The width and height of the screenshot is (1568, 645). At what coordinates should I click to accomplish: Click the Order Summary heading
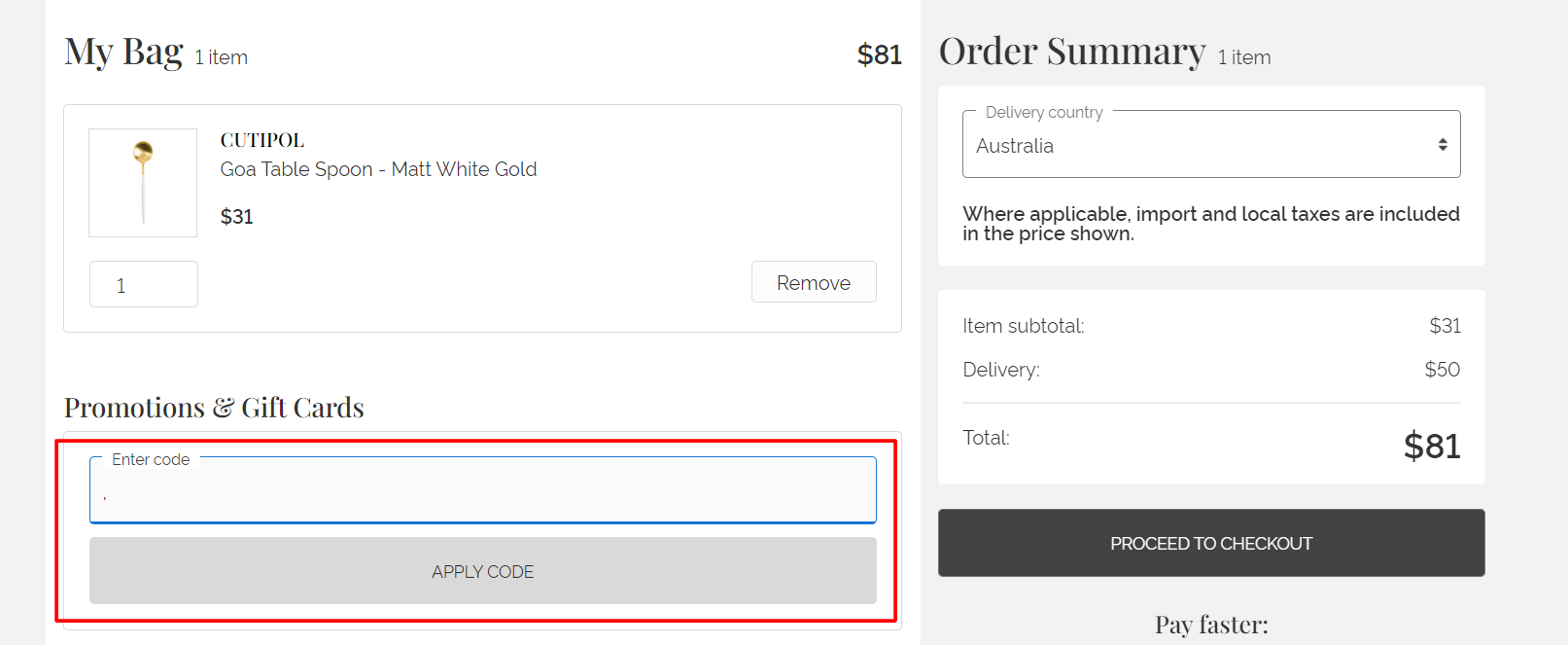1070,51
